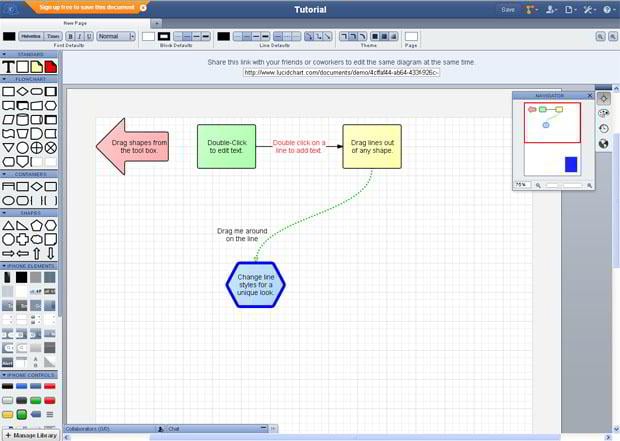
Task: Open the Normal font size dropdown
Action: coord(115,36)
